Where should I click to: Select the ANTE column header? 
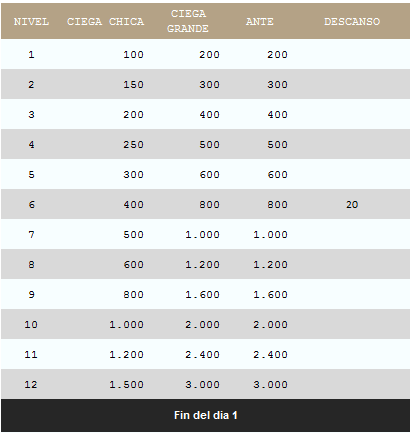click(259, 22)
